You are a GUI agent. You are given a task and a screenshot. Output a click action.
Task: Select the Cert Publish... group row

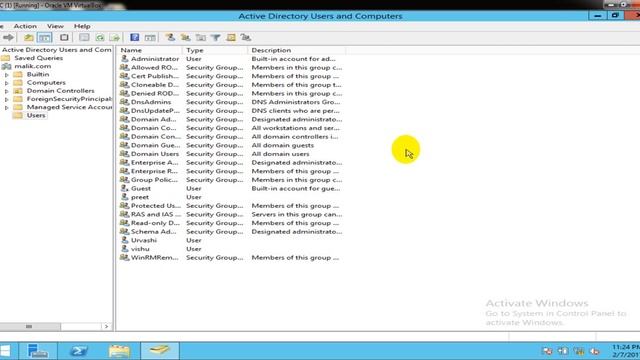point(231,76)
